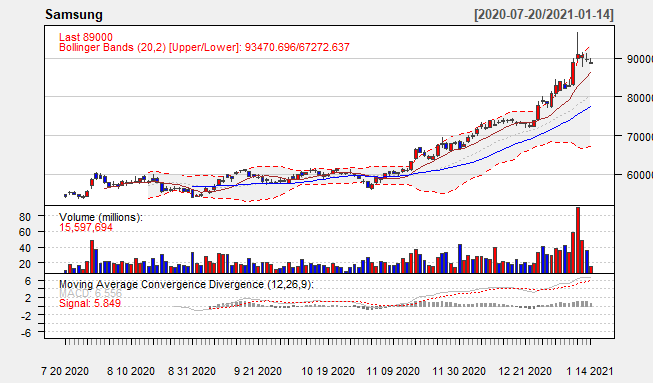Click the -2 tick on MACD axis
The height and width of the screenshot is (383, 653).
click(26, 316)
